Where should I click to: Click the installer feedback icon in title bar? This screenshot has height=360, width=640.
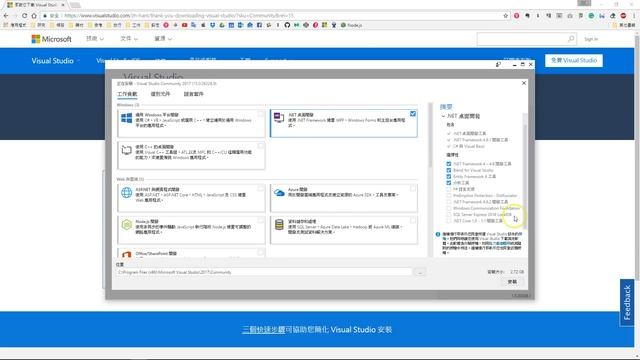(498, 64)
